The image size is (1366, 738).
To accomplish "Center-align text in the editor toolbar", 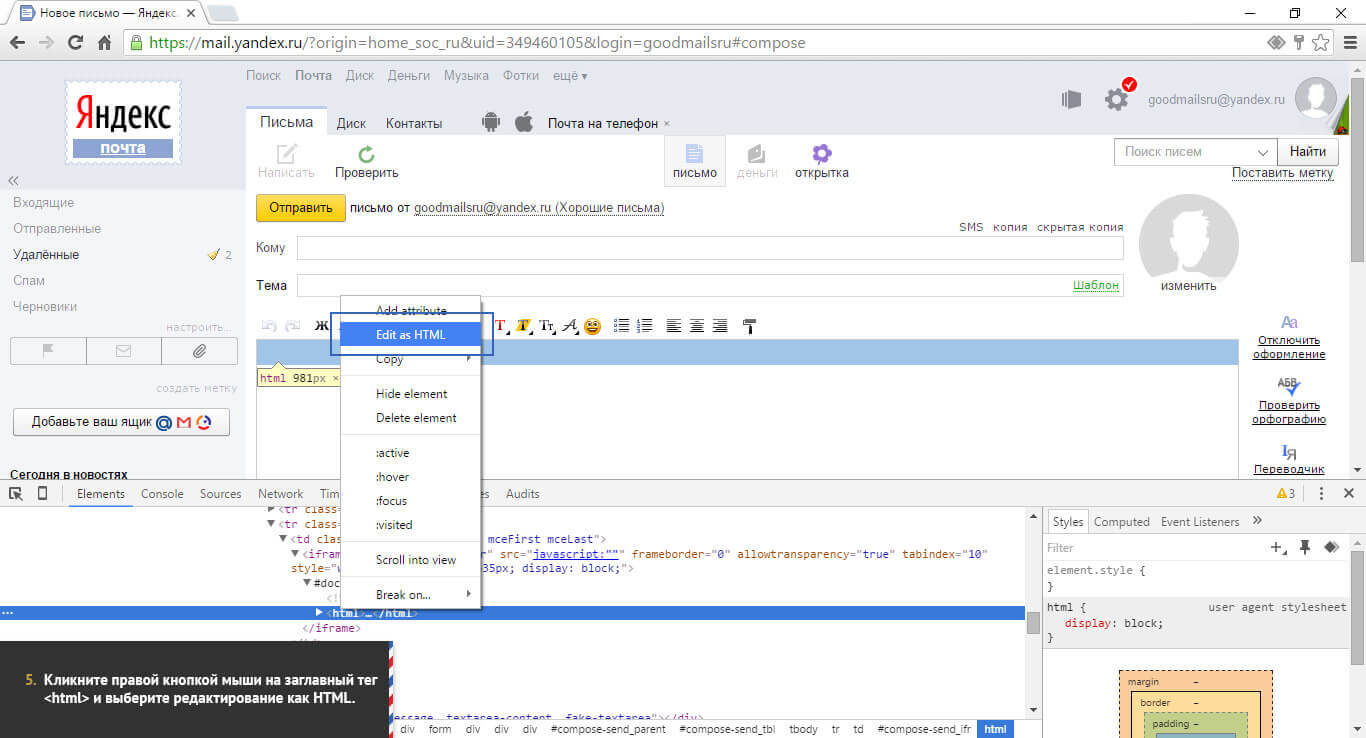I will 696,326.
